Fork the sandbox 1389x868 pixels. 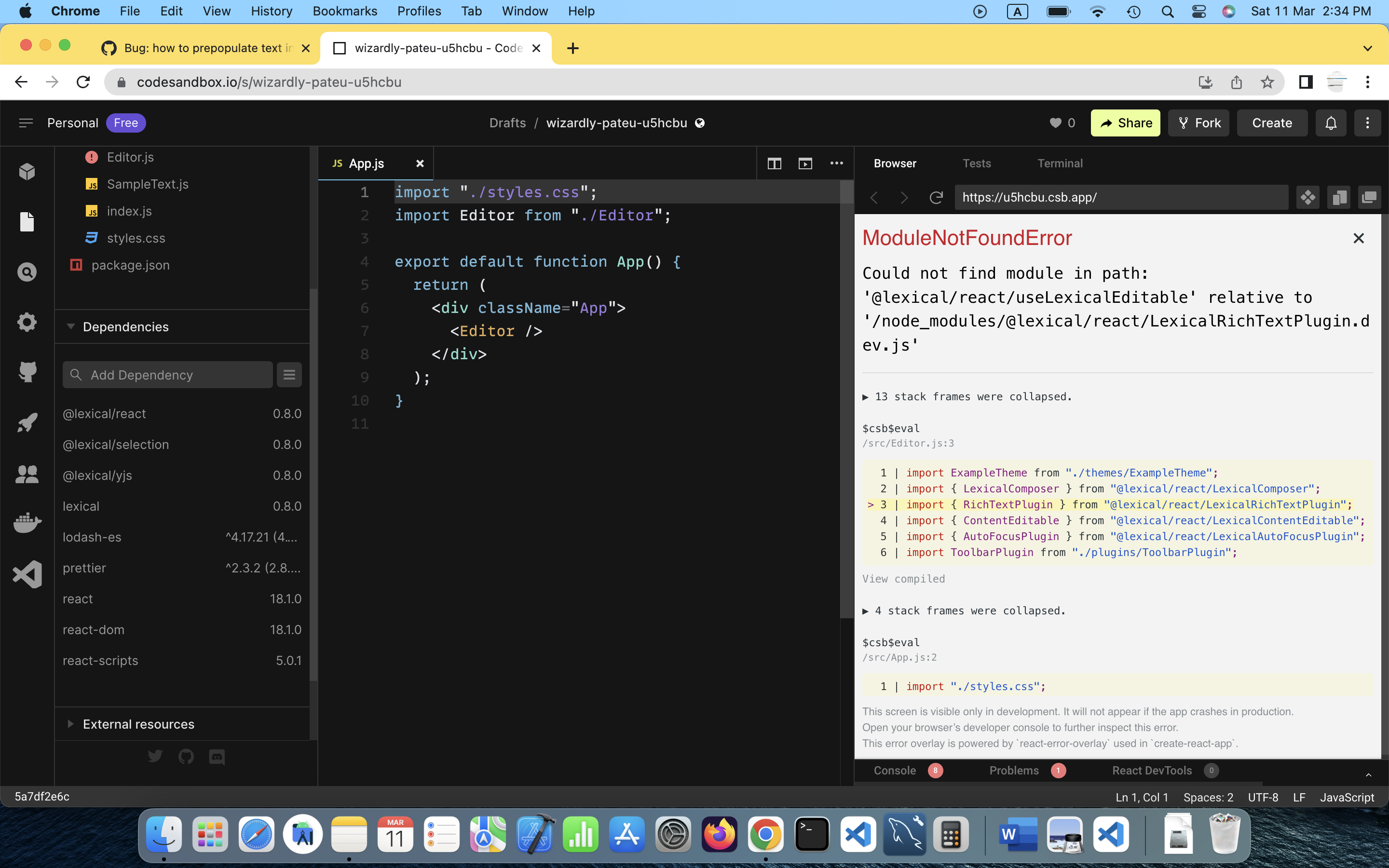click(1198, 122)
